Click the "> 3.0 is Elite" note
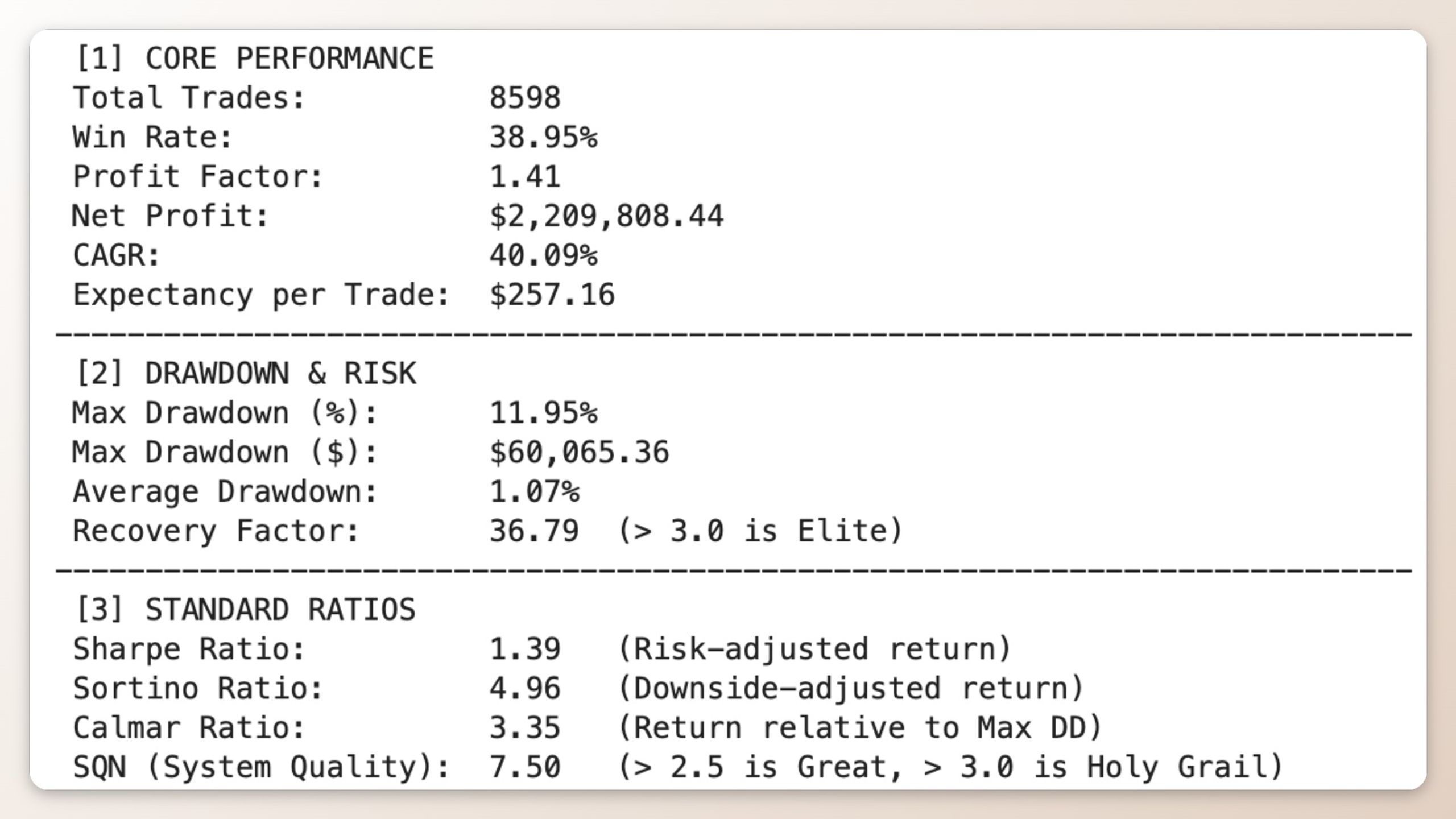The image size is (1456, 819). coord(760,531)
